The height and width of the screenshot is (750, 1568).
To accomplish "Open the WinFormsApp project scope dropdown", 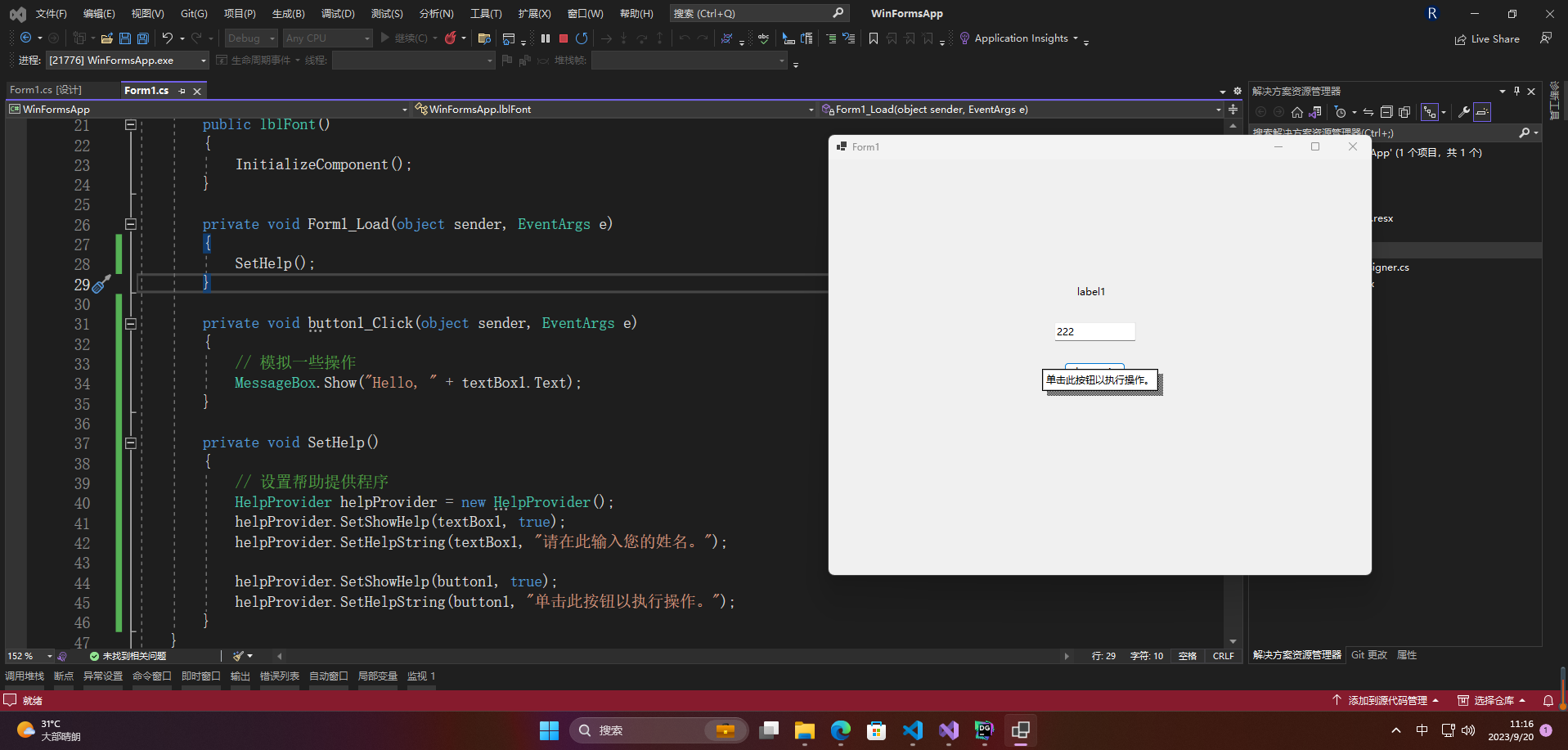I will pyautogui.click(x=209, y=110).
